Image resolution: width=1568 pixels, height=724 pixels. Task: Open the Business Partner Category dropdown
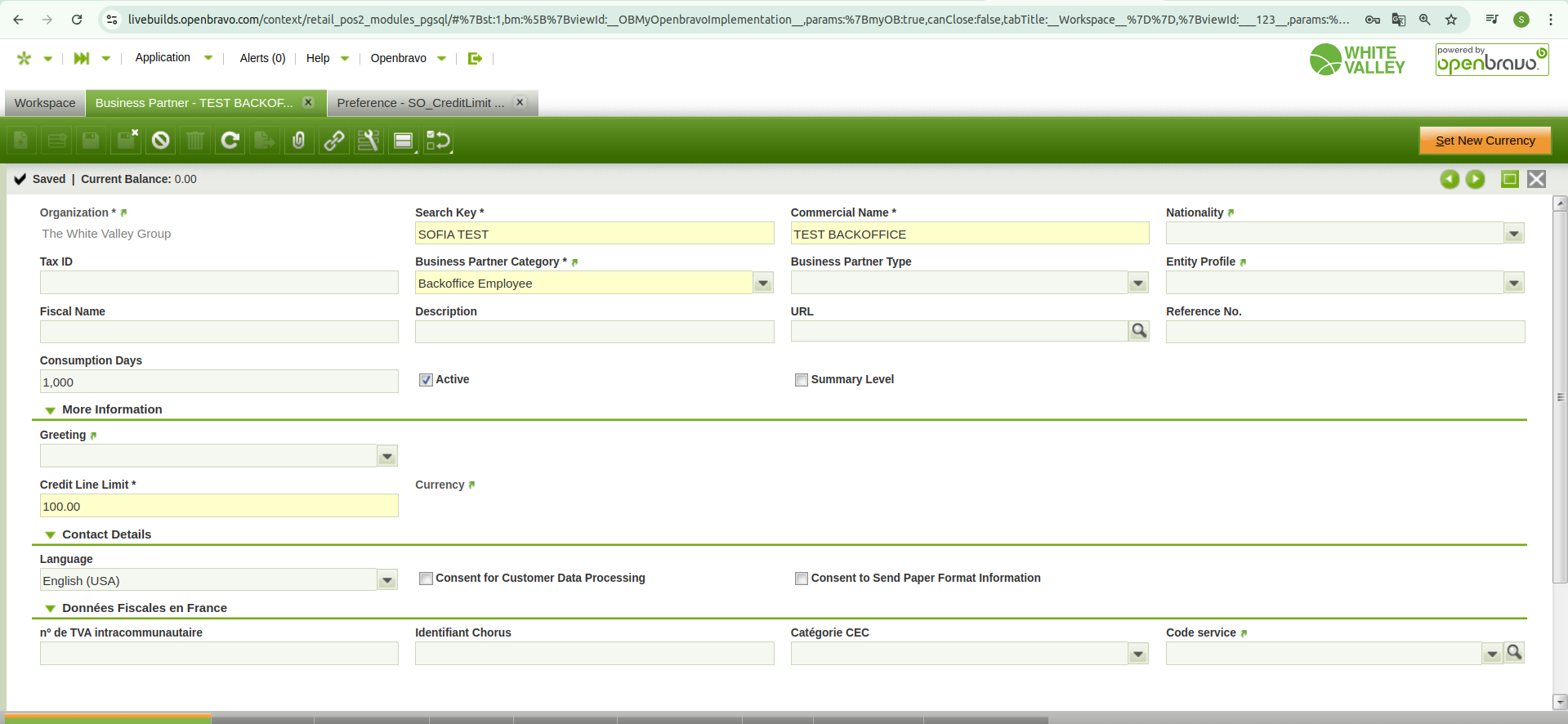point(763,284)
